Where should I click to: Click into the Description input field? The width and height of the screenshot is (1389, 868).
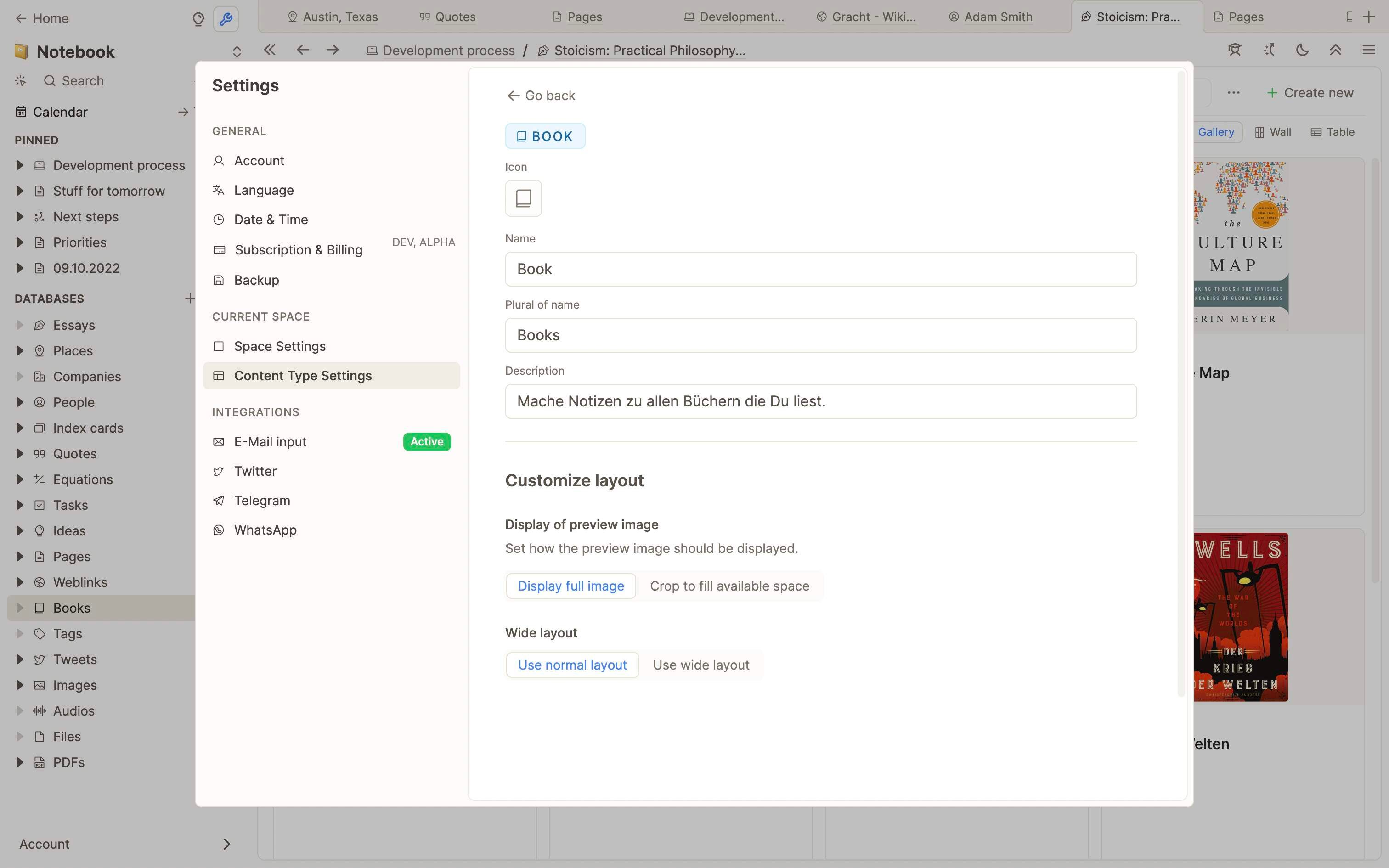(820, 401)
